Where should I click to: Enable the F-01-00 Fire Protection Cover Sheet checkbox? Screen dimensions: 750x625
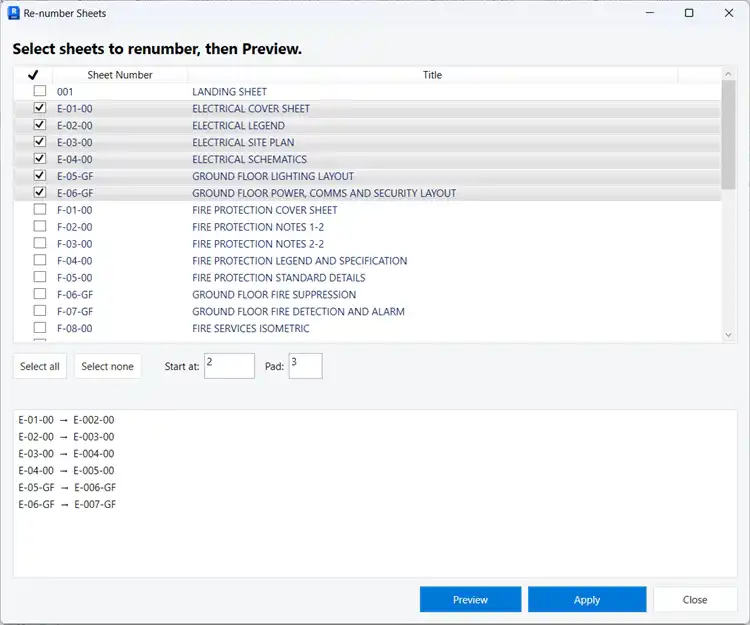click(x=40, y=210)
